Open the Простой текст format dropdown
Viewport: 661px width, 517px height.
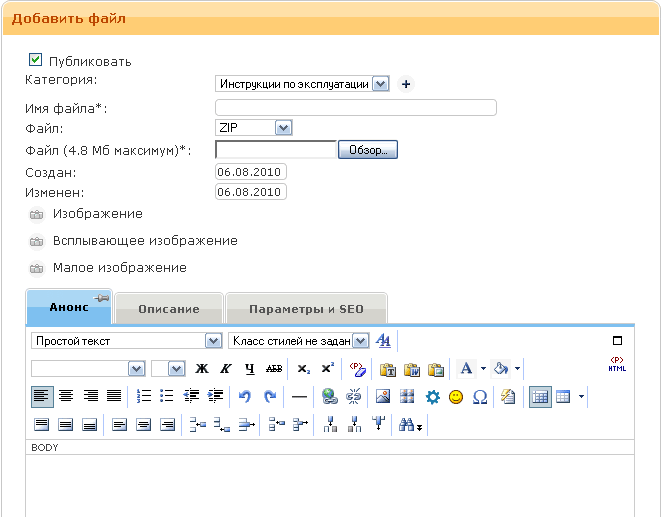click(212, 341)
